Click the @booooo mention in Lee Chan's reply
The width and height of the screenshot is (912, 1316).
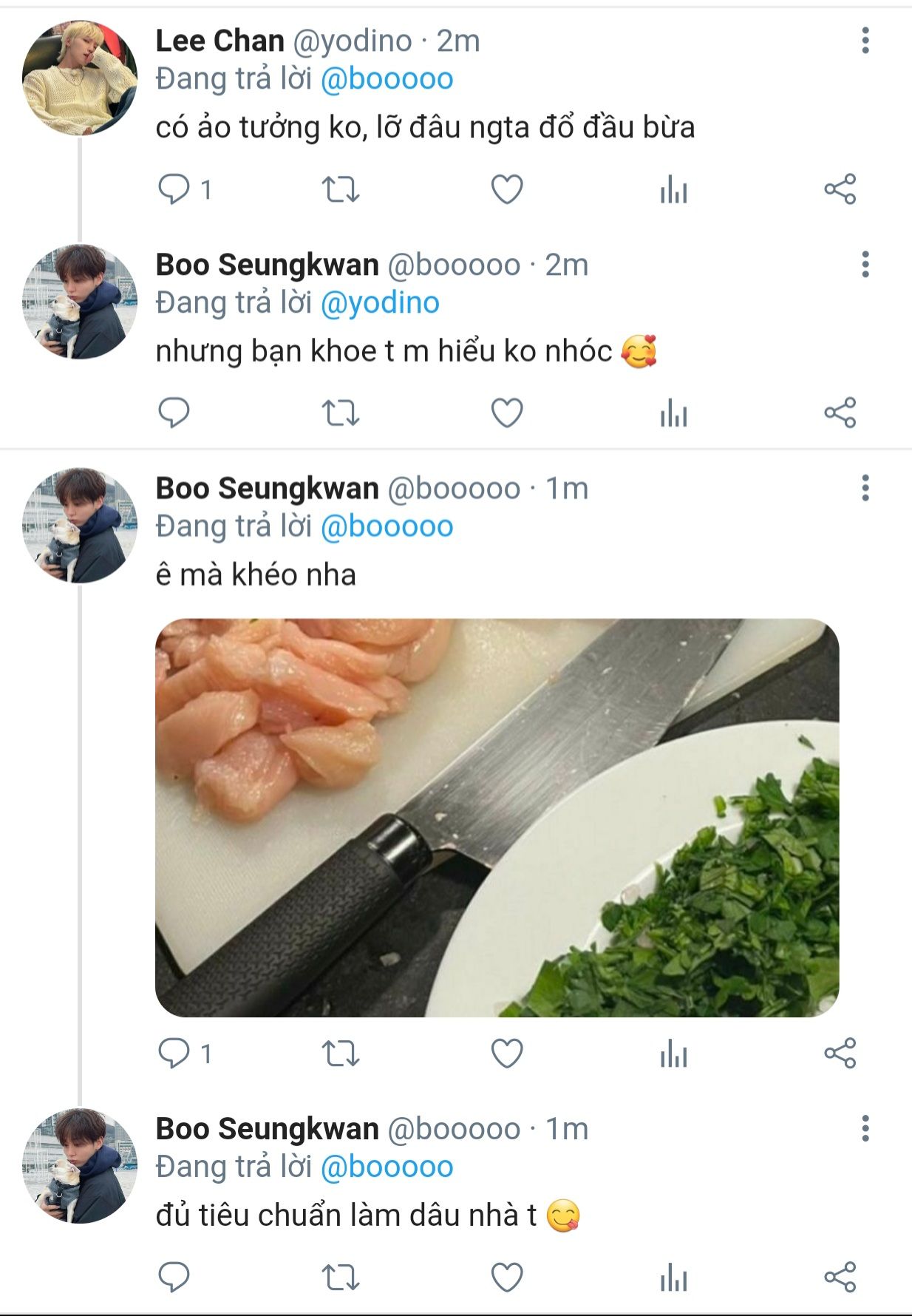coord(387,79)
